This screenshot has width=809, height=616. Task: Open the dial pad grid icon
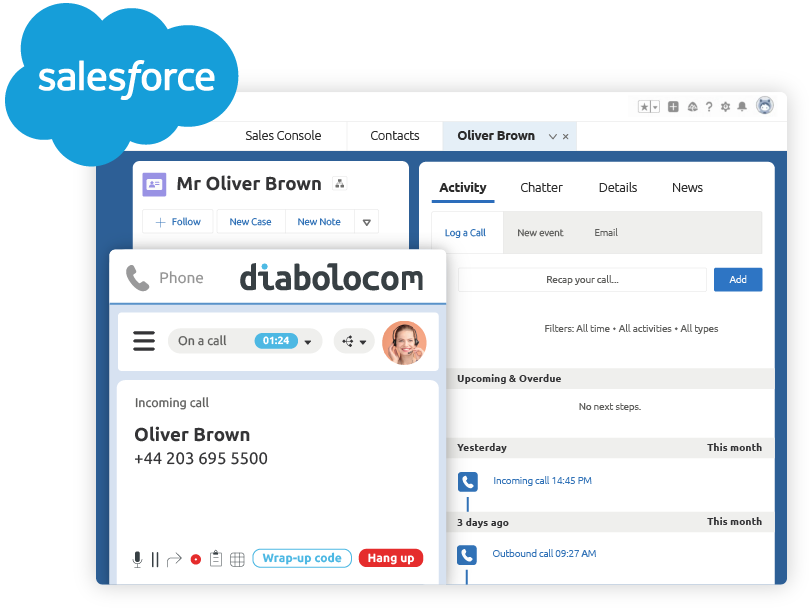[237, 559]
